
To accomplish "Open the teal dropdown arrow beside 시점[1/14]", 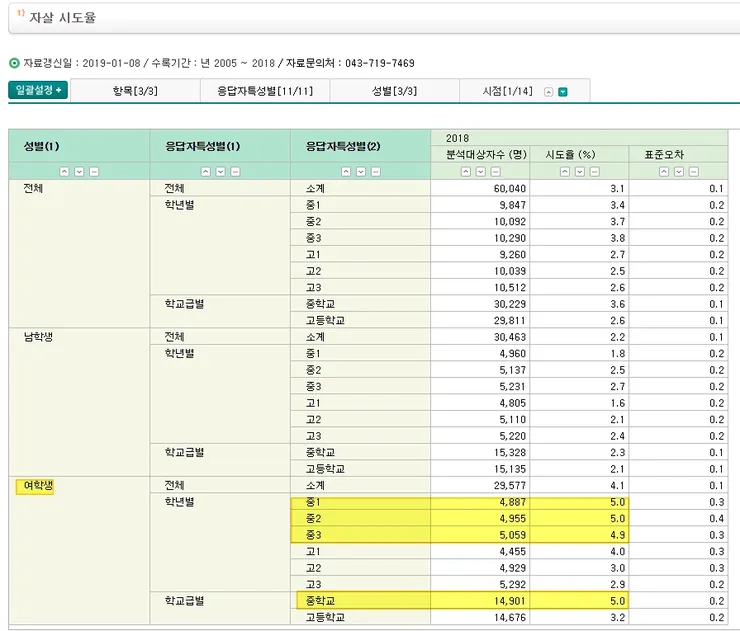I will pos(563,92).
